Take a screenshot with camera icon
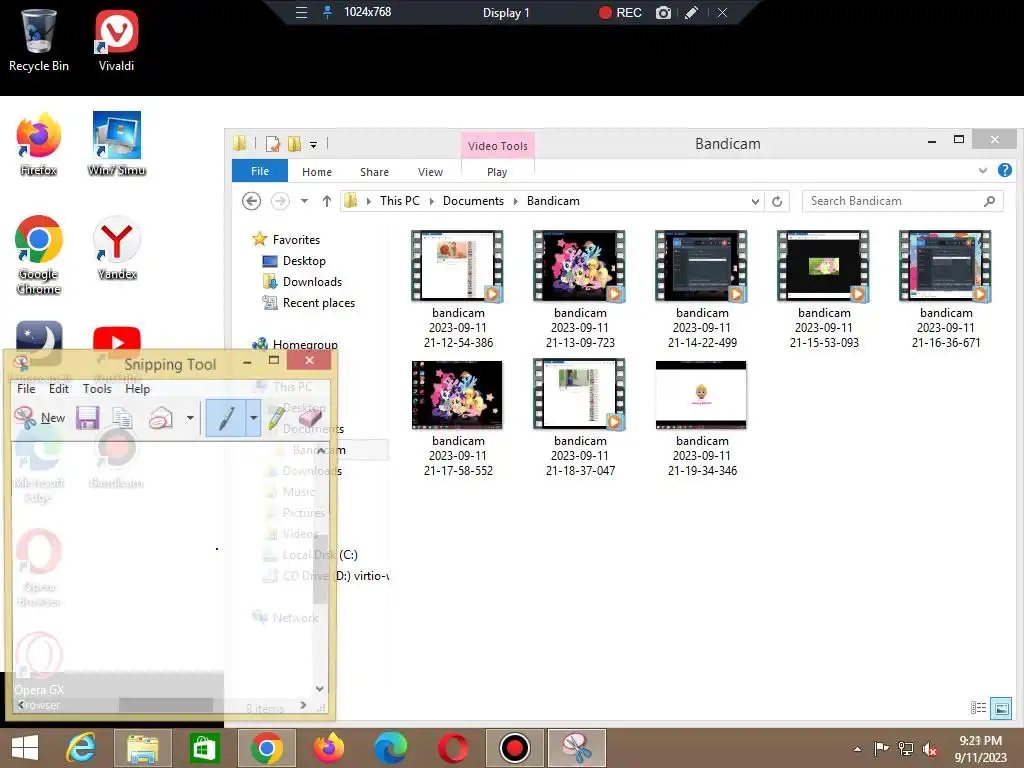Screen dimensions: 1024x768 pos(663,12)
